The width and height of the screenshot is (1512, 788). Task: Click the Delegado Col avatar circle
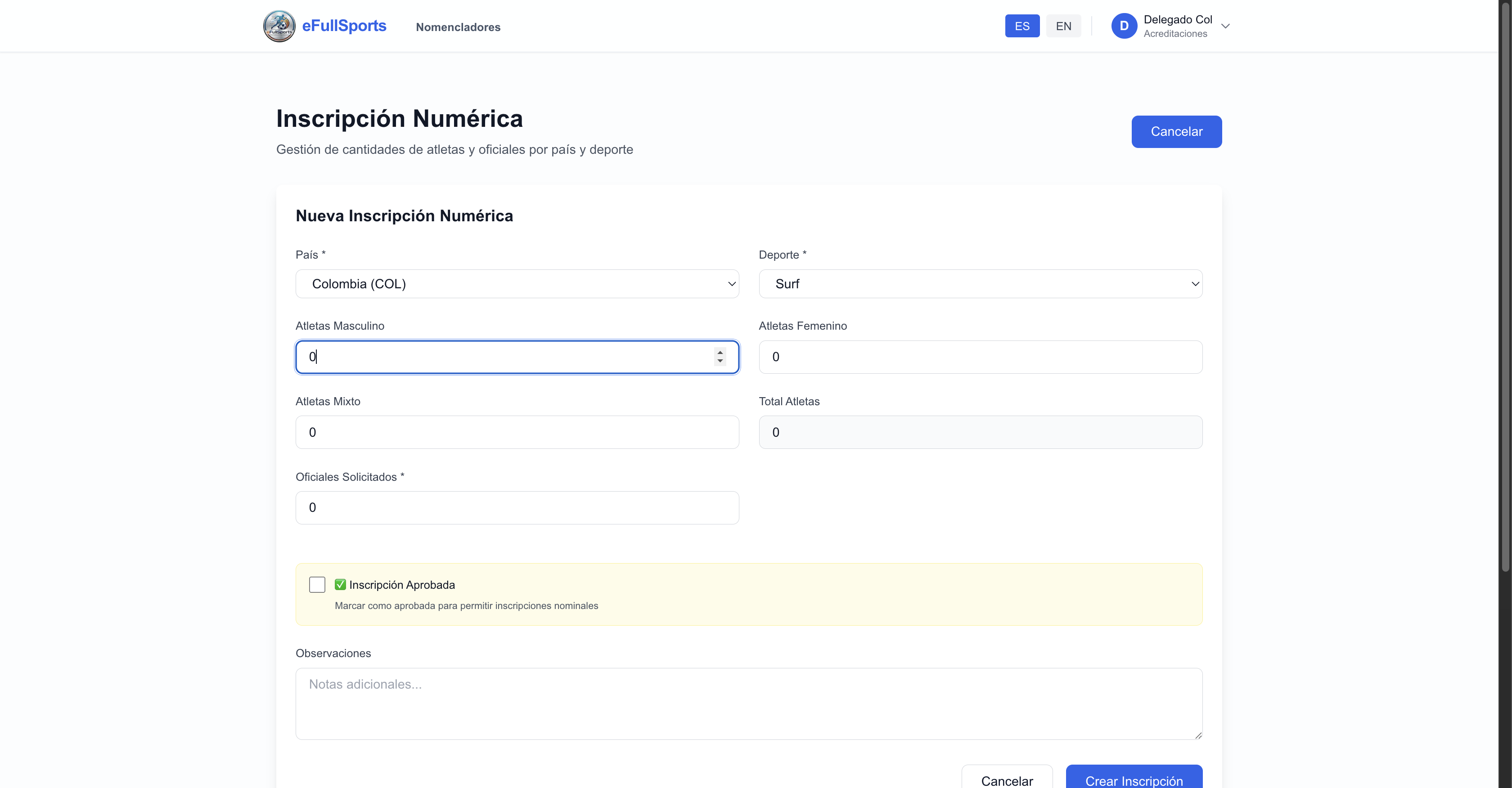pyautogui.click(x=1124, y=26)
